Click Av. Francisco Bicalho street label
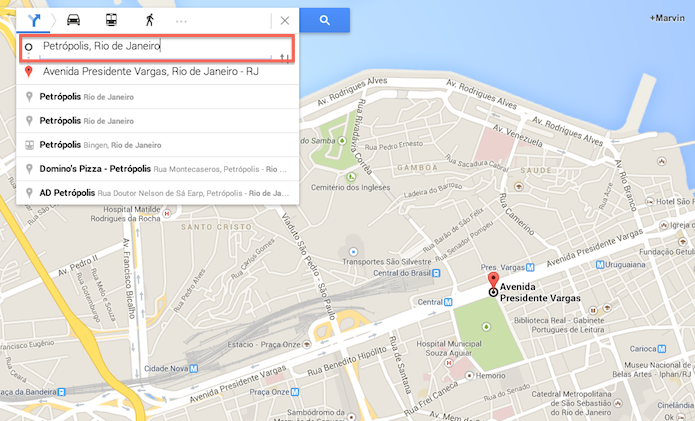The height and width of the screenshot is (421, 695). (x=129, y=278)
